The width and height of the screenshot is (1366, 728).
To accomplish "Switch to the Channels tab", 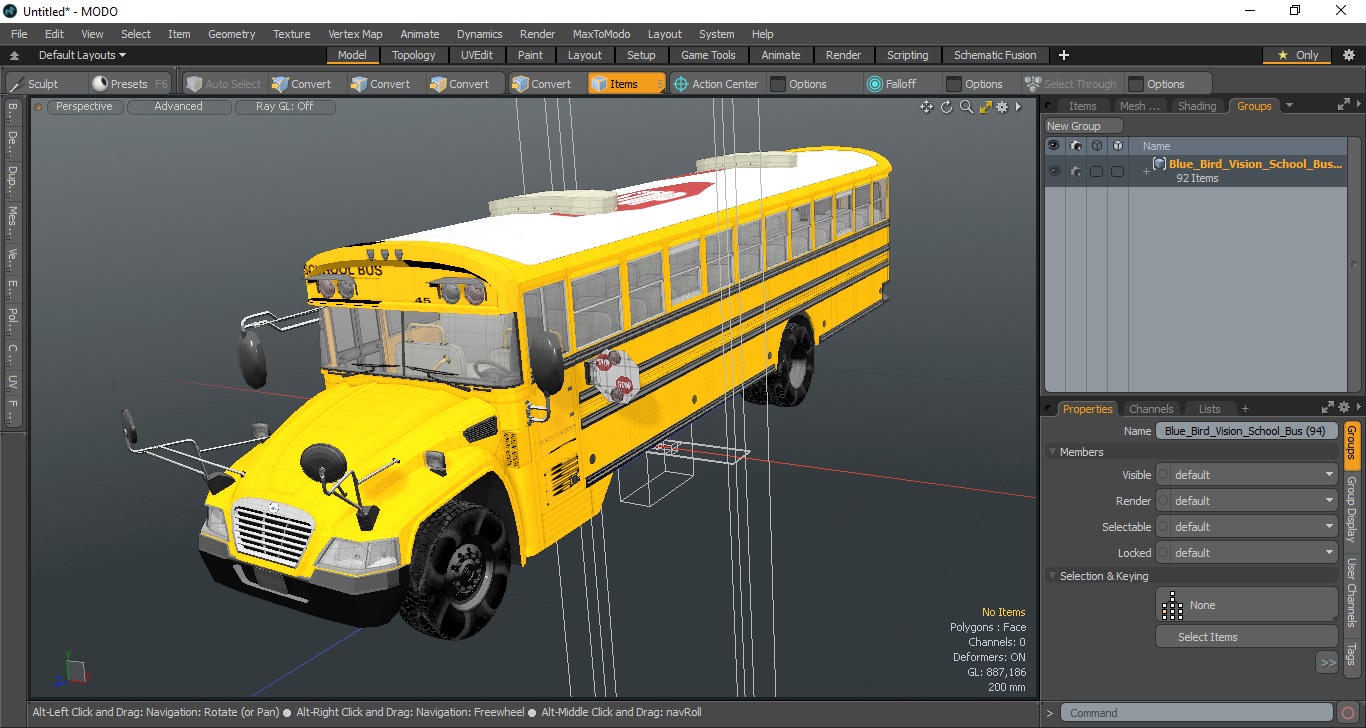I will pos(1151,409).
